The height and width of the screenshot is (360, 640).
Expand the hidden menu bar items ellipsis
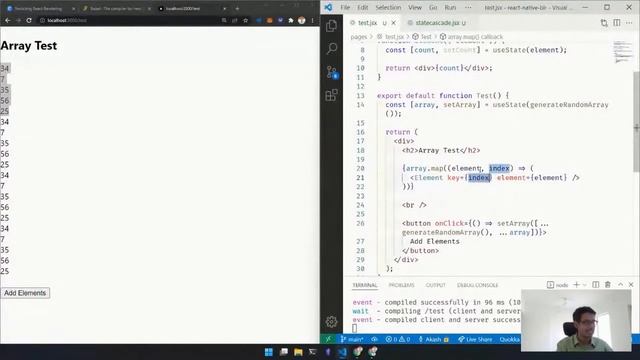(x=468, y=7)
